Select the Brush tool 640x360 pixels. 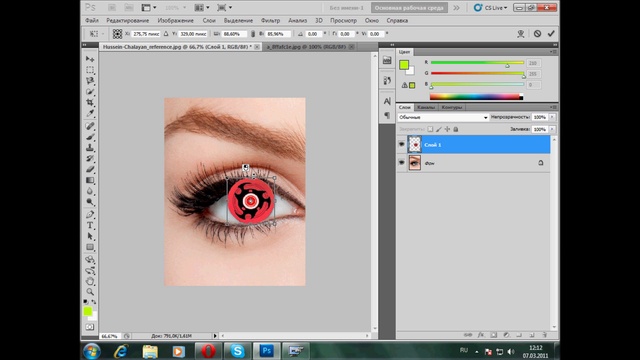click(90, 137)
